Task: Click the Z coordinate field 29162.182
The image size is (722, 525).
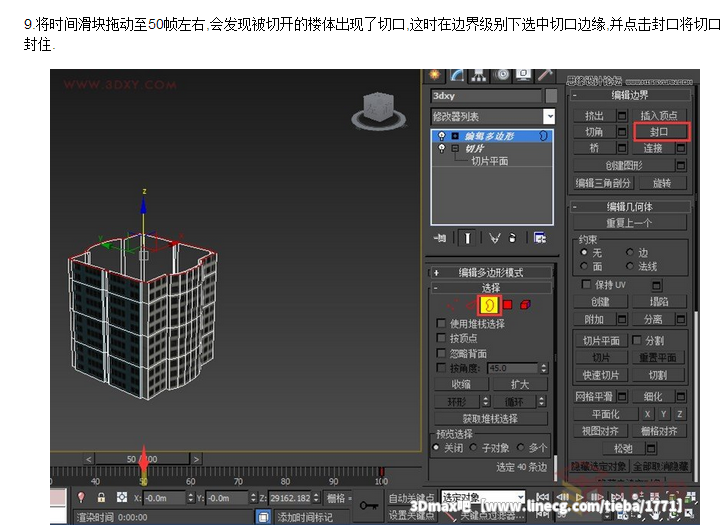Action: [x=289, y=498]
